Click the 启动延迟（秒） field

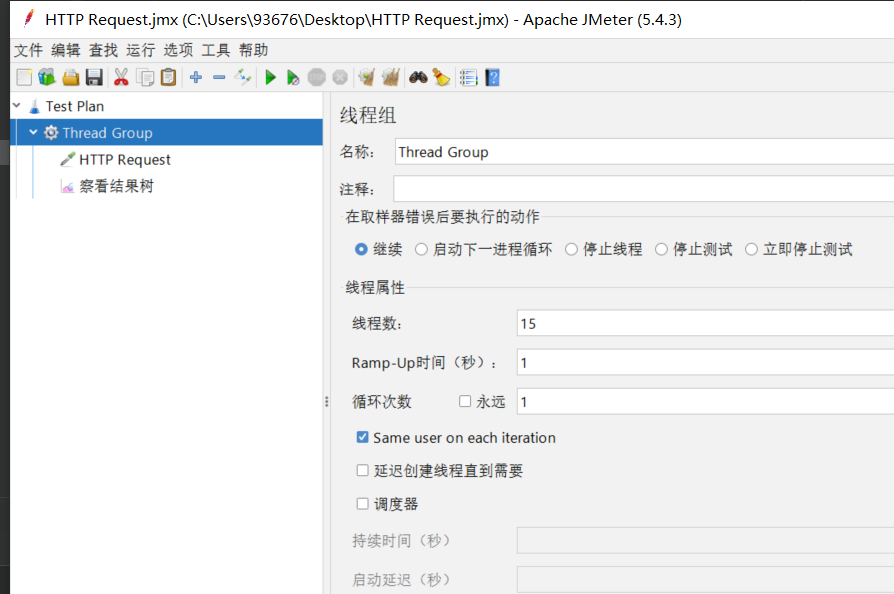tap(705, 580)
